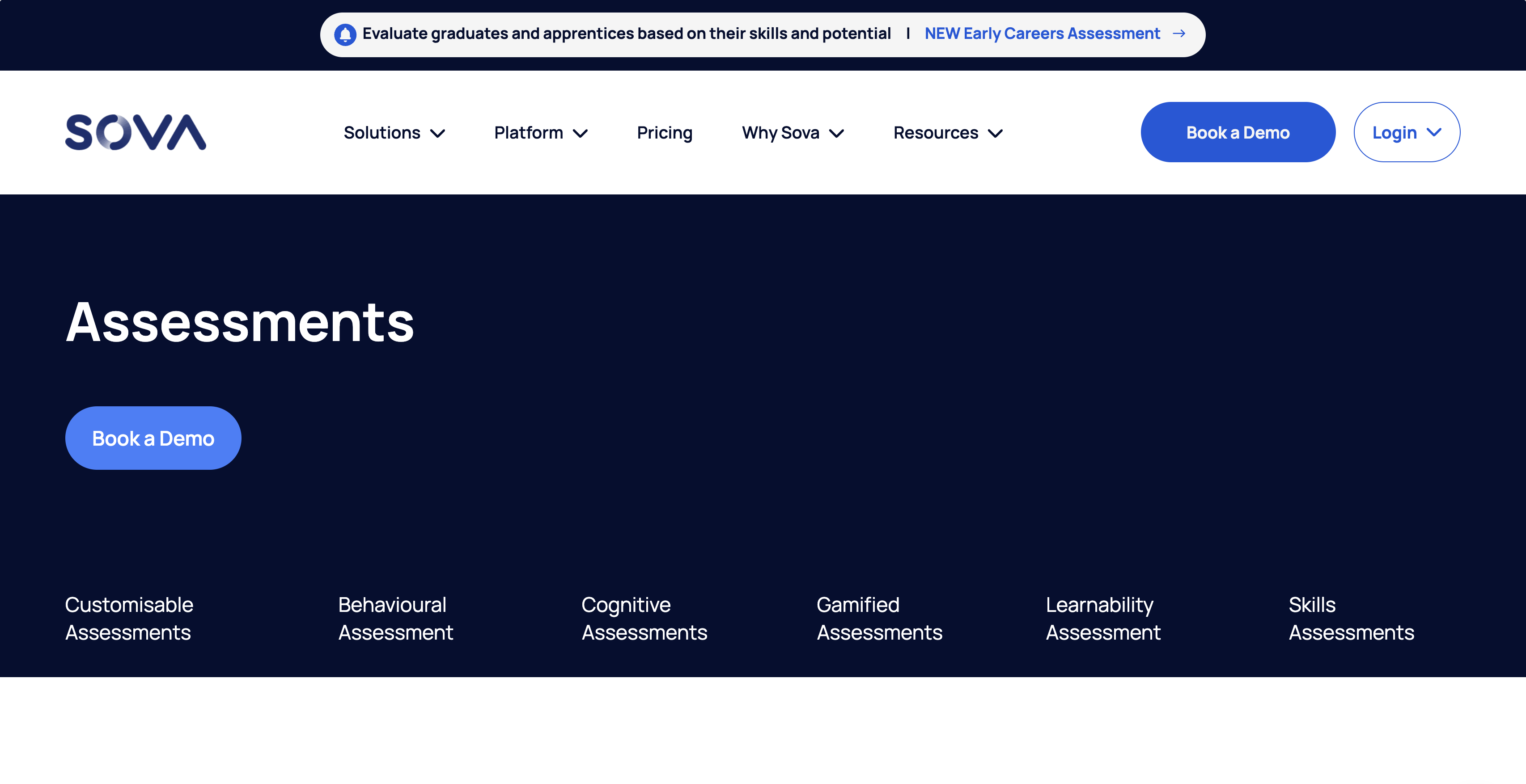The image size is (1526, 784).
Task: Click Book a Demo below Assessments heading
Action: (x=153, y=438)
